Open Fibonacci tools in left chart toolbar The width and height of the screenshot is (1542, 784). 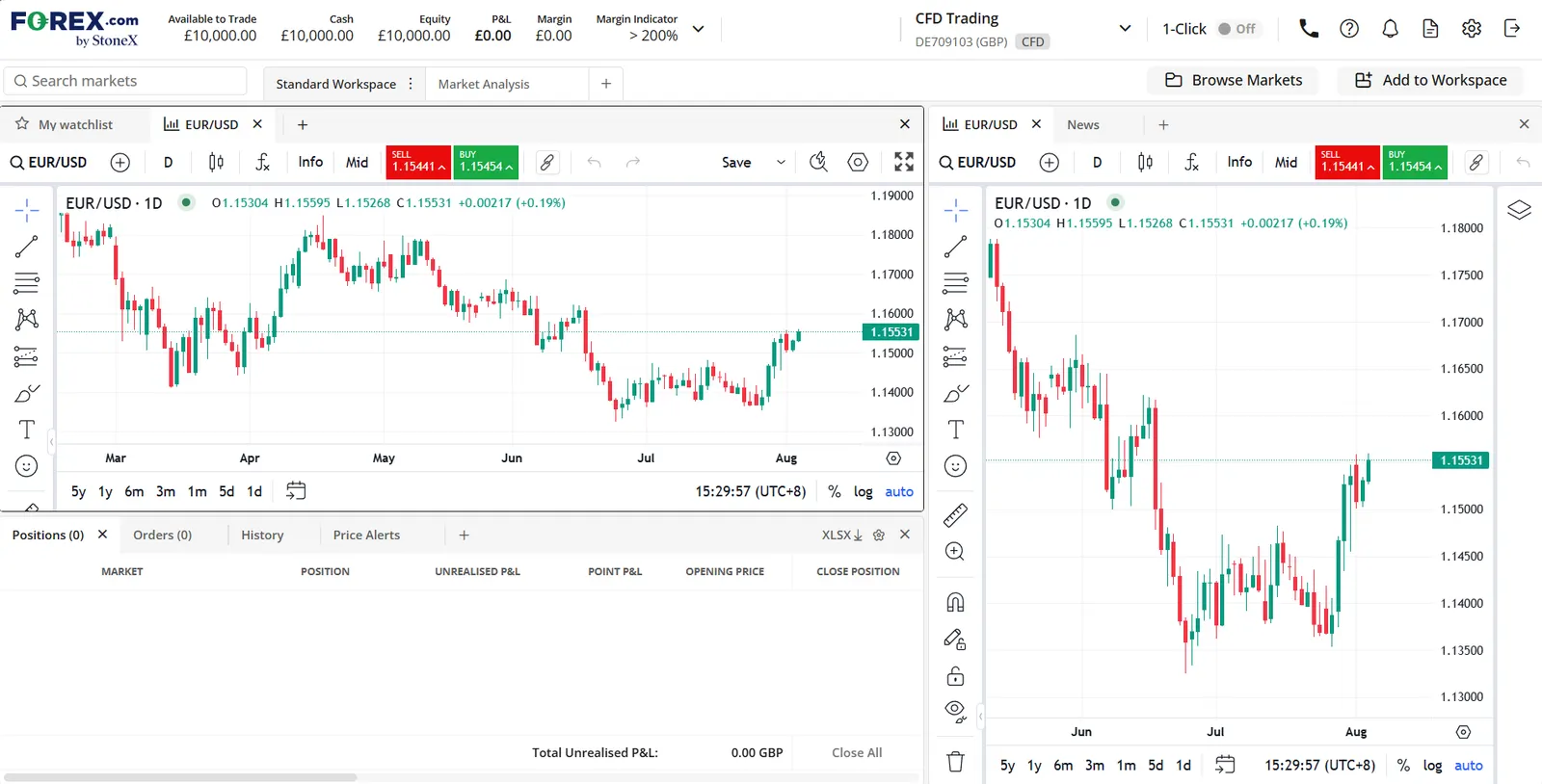27,283
